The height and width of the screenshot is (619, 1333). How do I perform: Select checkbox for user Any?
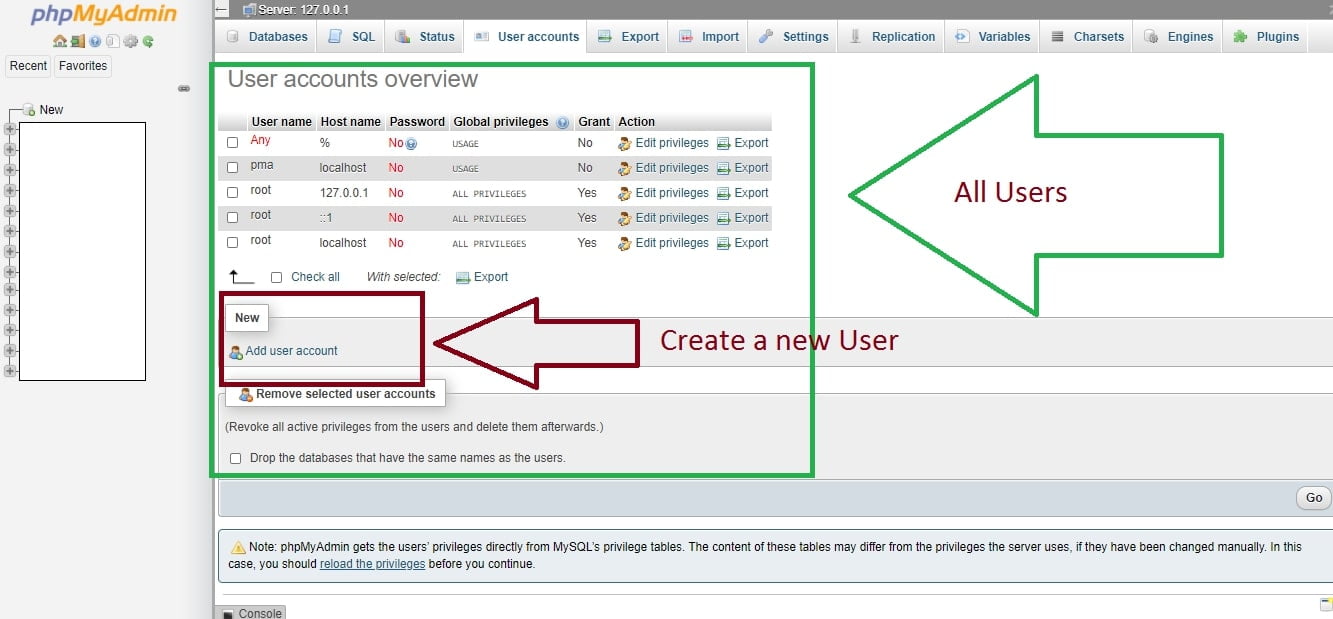tap(233, 143)
